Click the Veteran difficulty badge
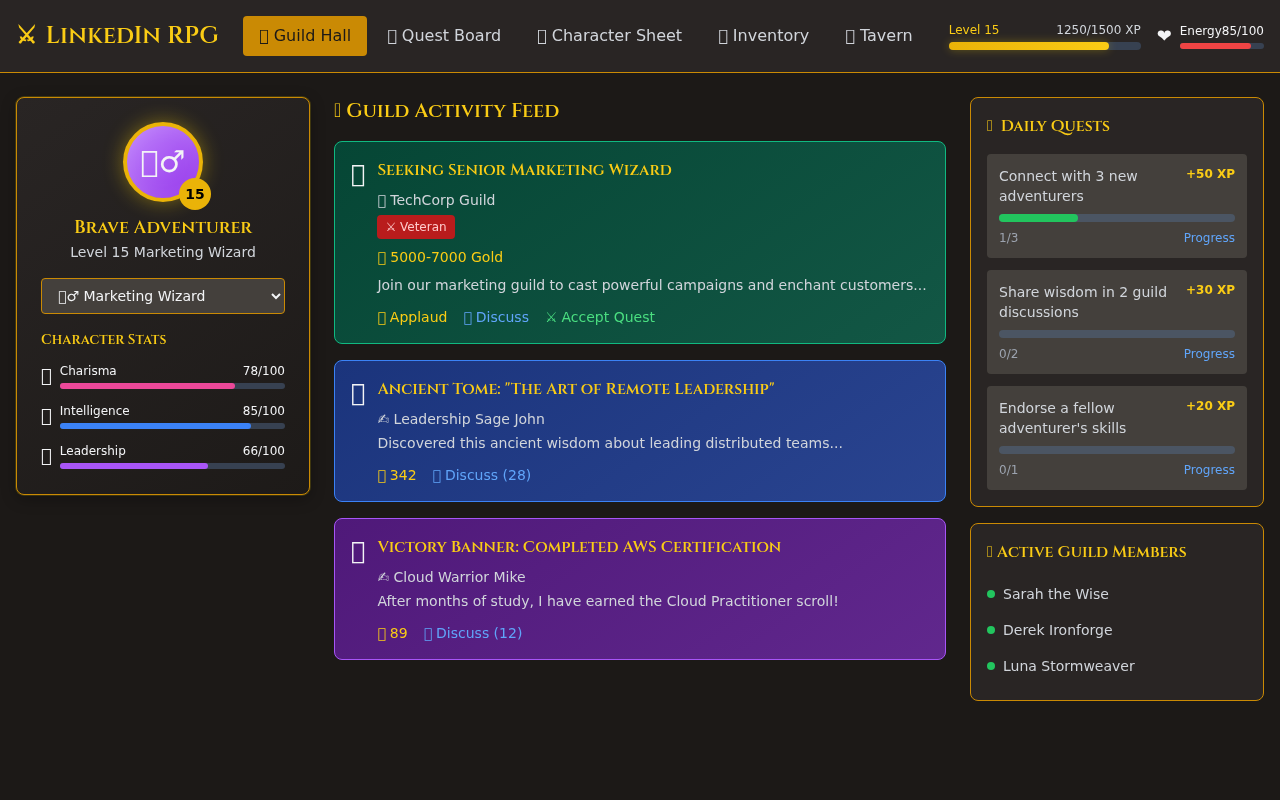The height and width of the screenshot is (800, 1280). [x=416, y=227]
